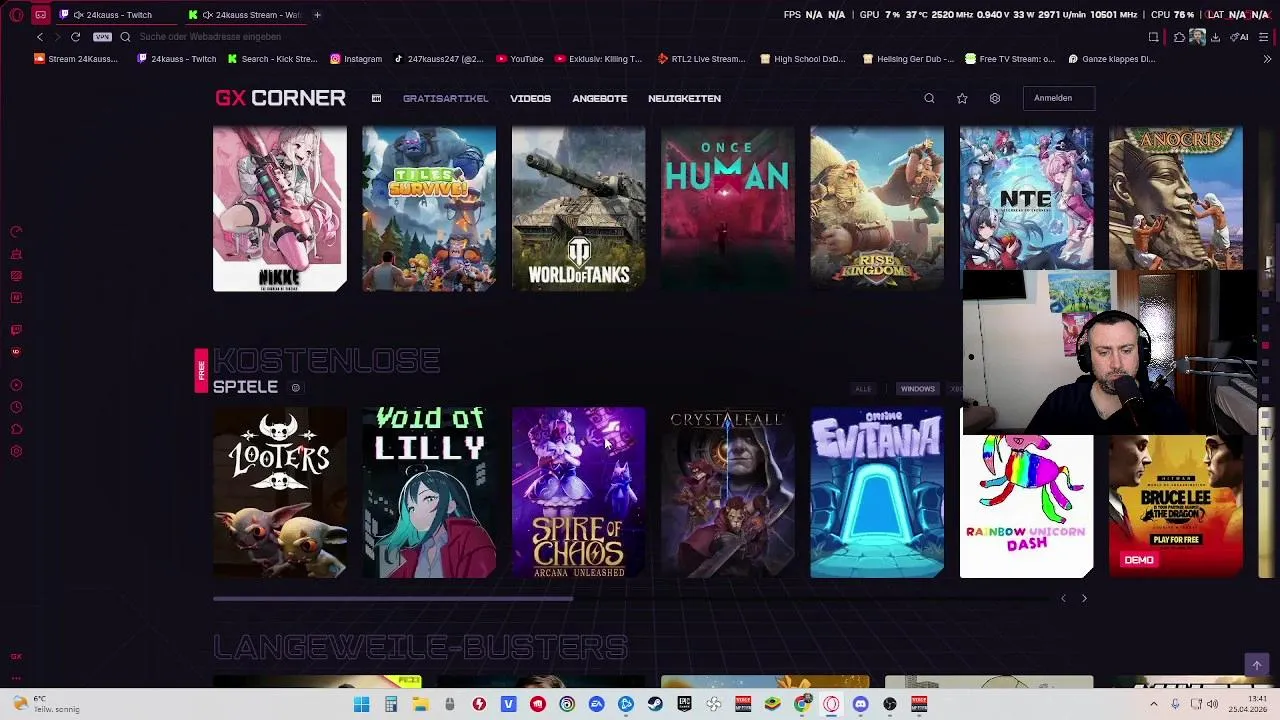The image size is (1280, 720).
Task: Open free games section settings icon
Action: 295,388
